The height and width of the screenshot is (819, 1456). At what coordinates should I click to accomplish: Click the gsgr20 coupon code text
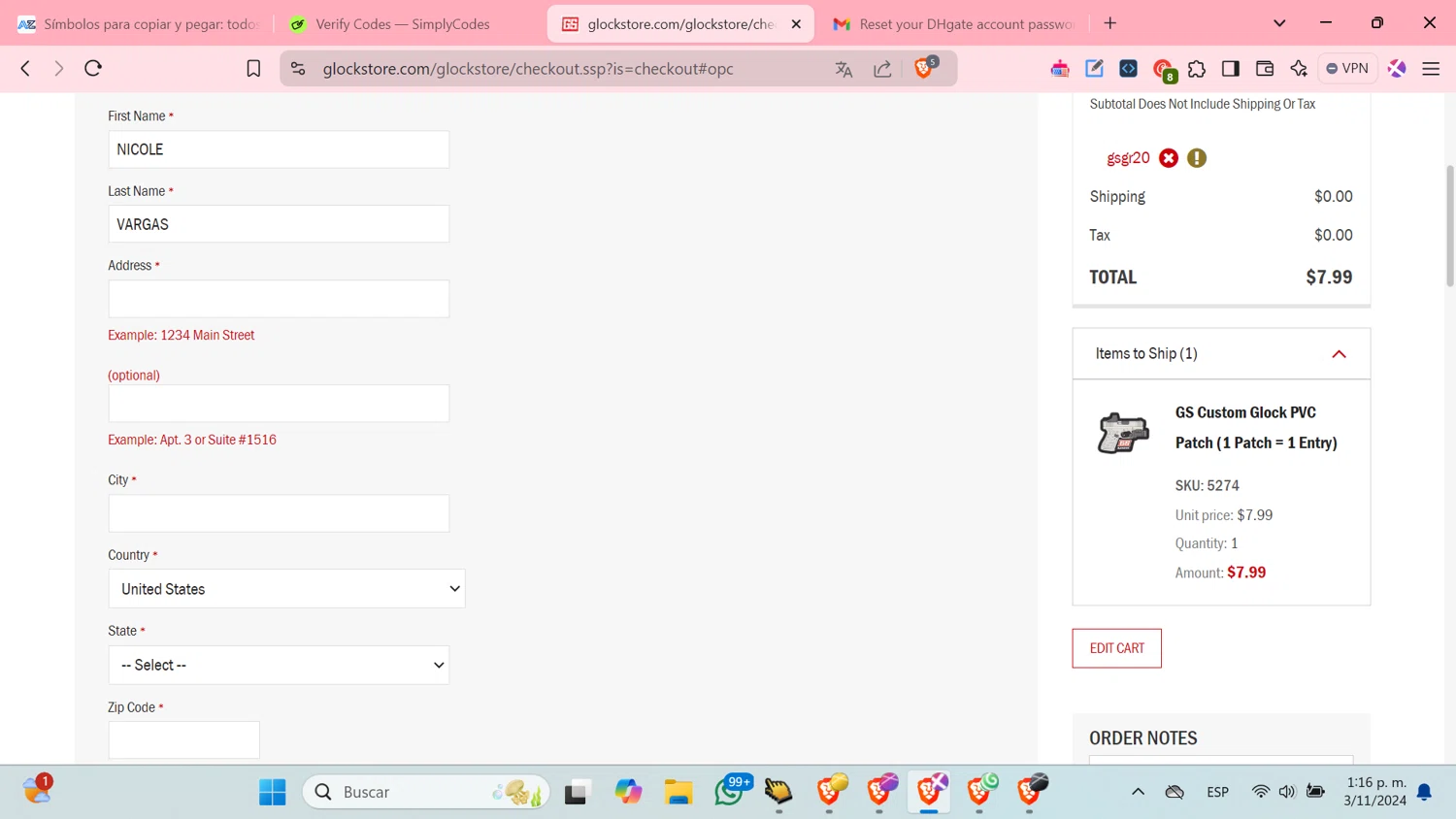(x=1128, y=157)
